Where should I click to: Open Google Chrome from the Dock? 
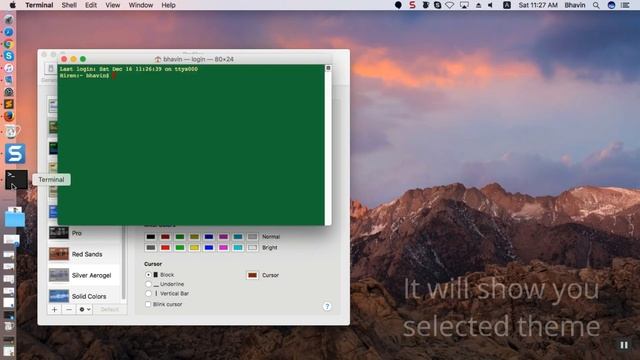[9, 44]
